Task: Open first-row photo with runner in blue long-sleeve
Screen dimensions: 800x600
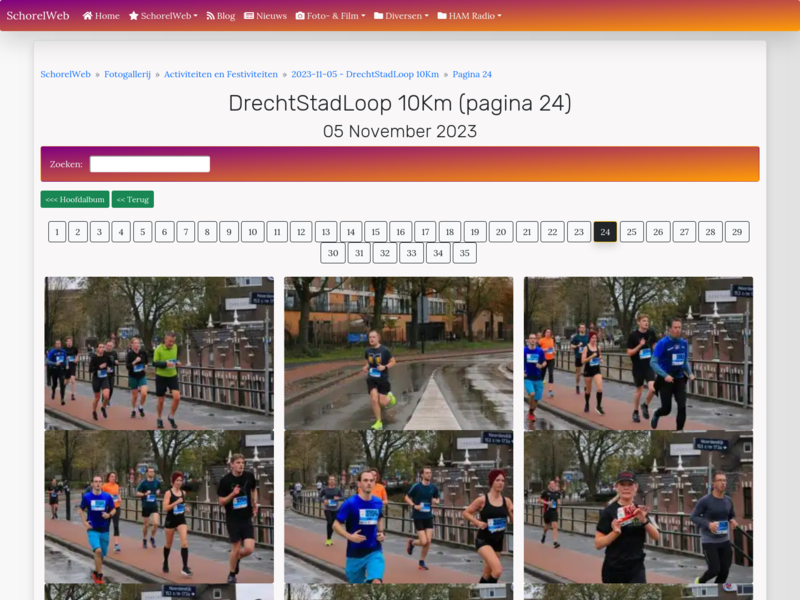Action: coord(638,353)
